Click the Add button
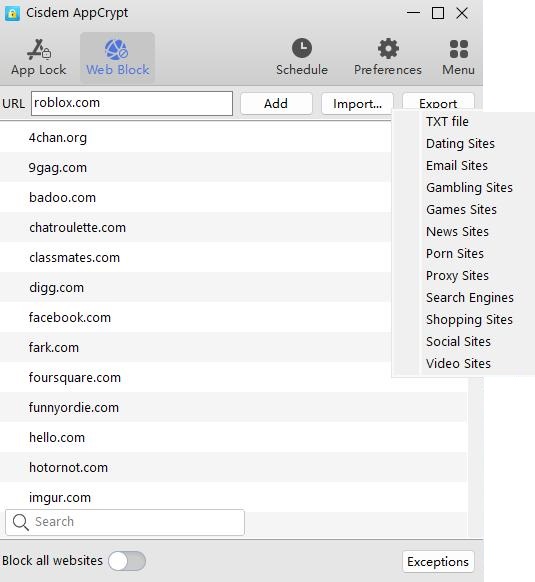Image resolution: width=535 pixels, height=582 pixels. coord(276,104)
